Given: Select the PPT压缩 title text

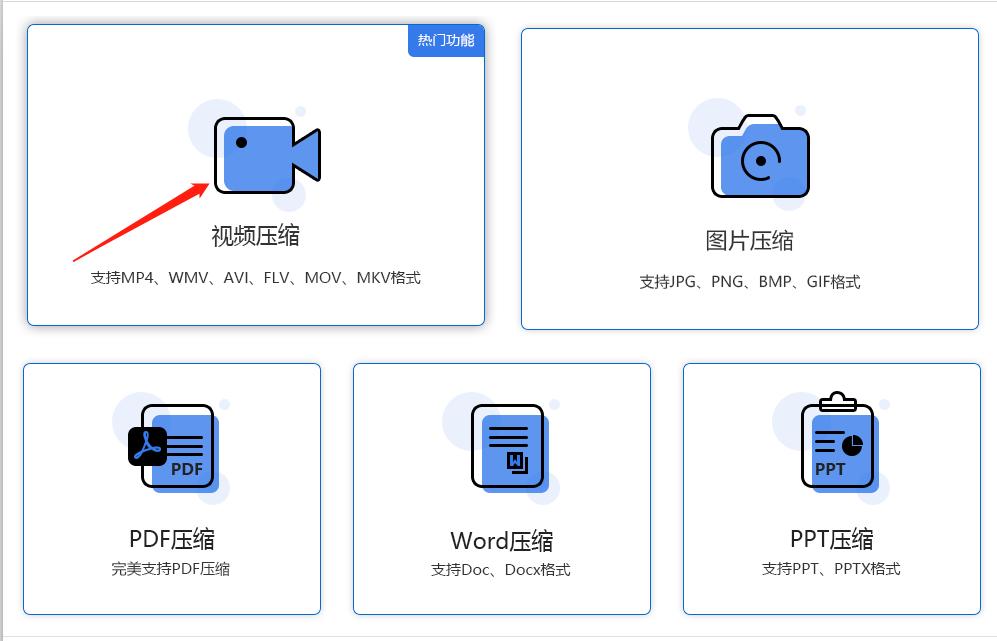Looking at the screenshot, I should point(832,539).
